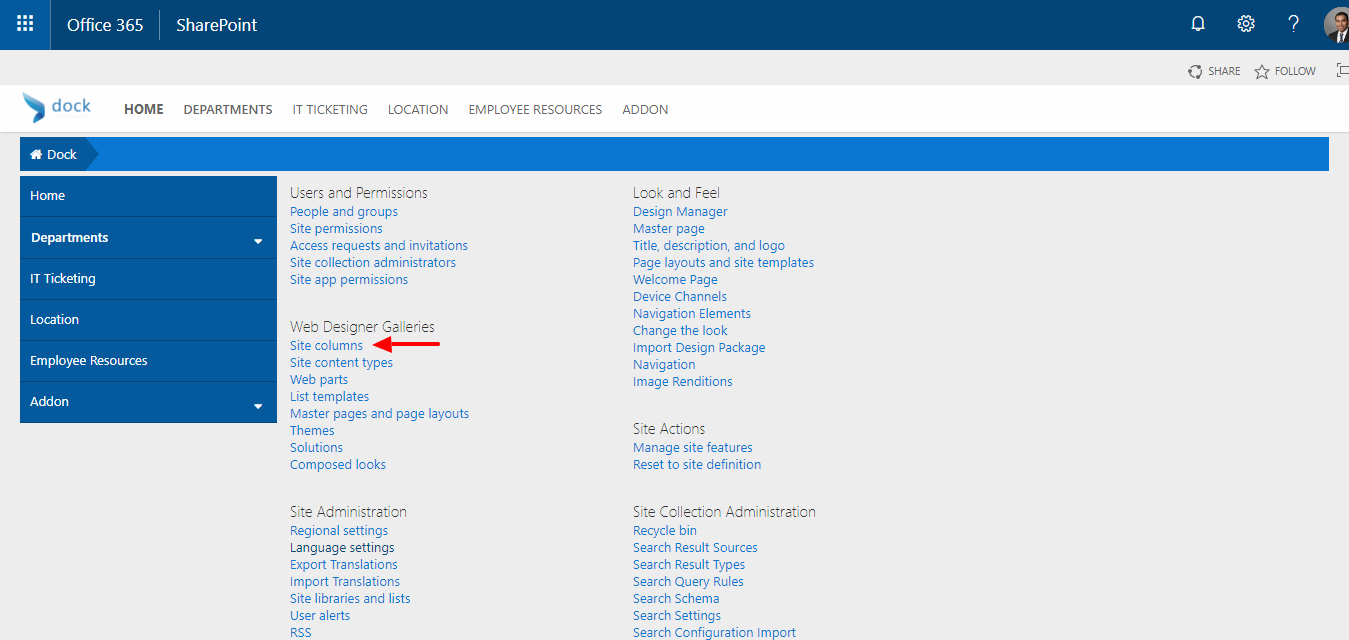Open People and groups settings
The width and height of the screenshot is (1349, 640).
(x=343, y=211)
